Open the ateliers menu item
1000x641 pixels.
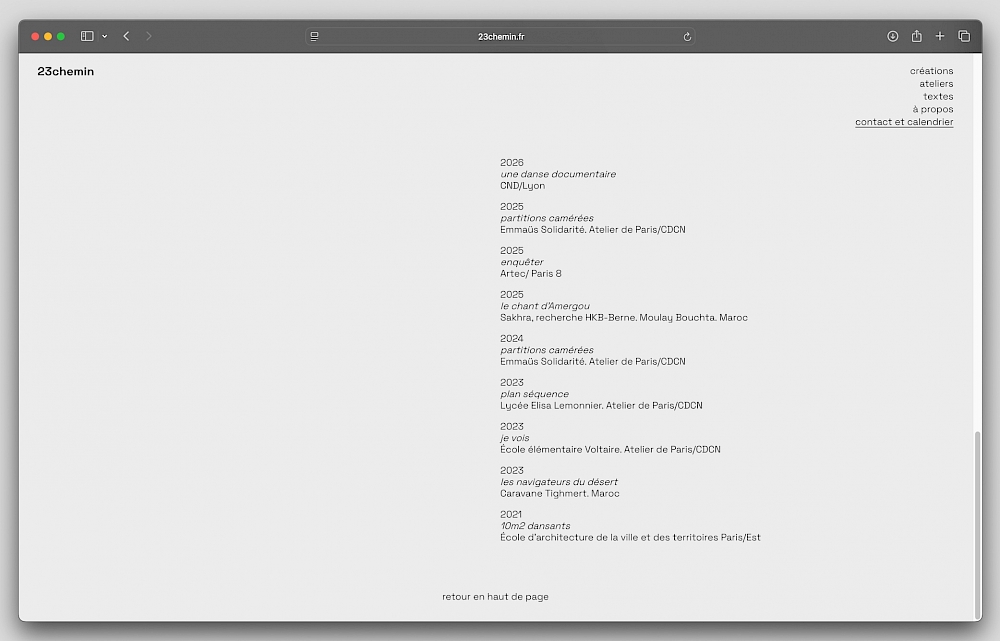pyautogui.click(x=936, y=84)
